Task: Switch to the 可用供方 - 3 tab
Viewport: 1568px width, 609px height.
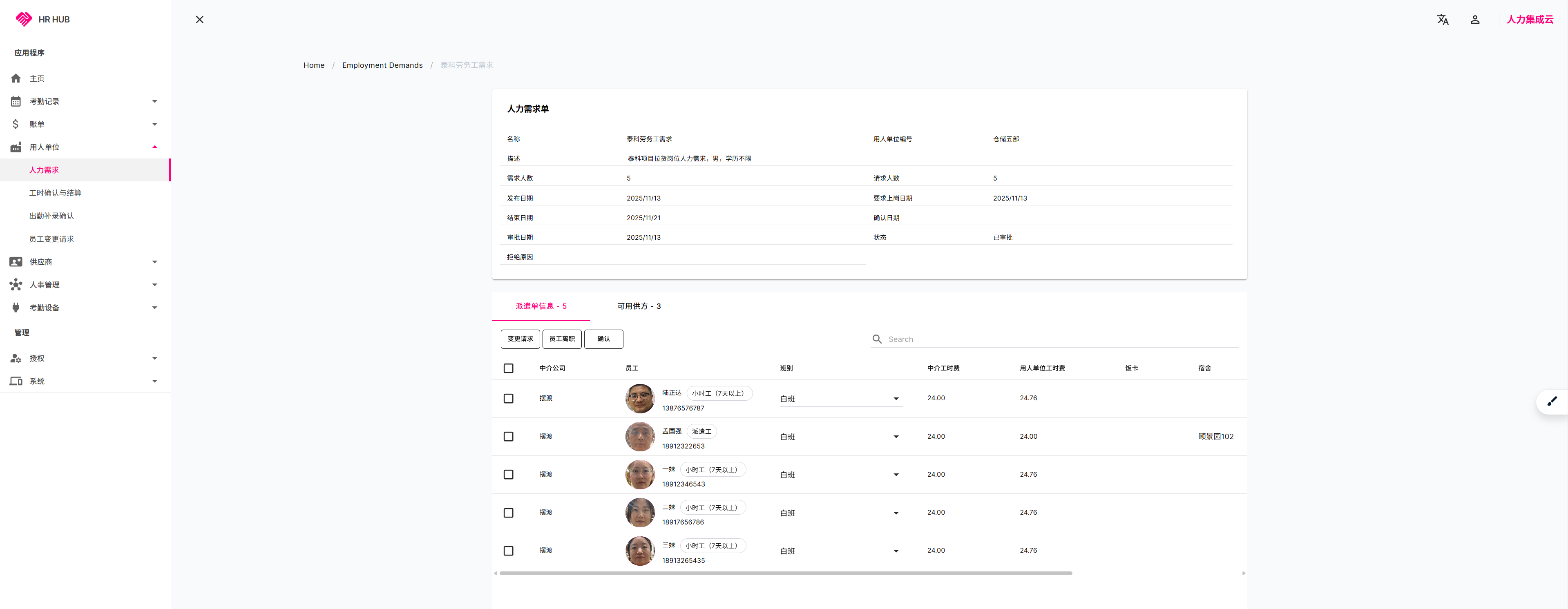Action: pyautogui.click(x=639, y=306)
